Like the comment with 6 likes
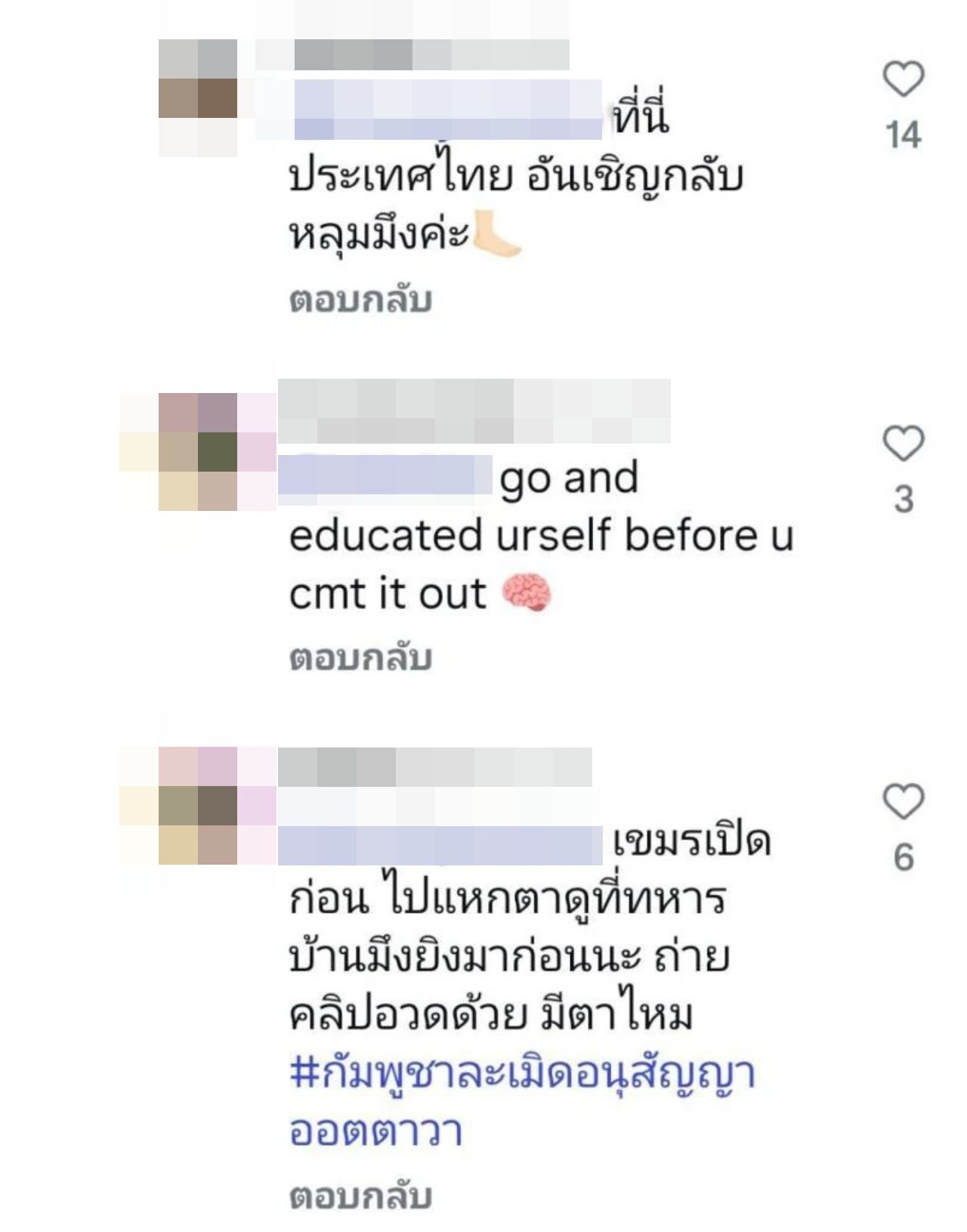Viewport: 967px width, 1232px height. coord(904,802)
